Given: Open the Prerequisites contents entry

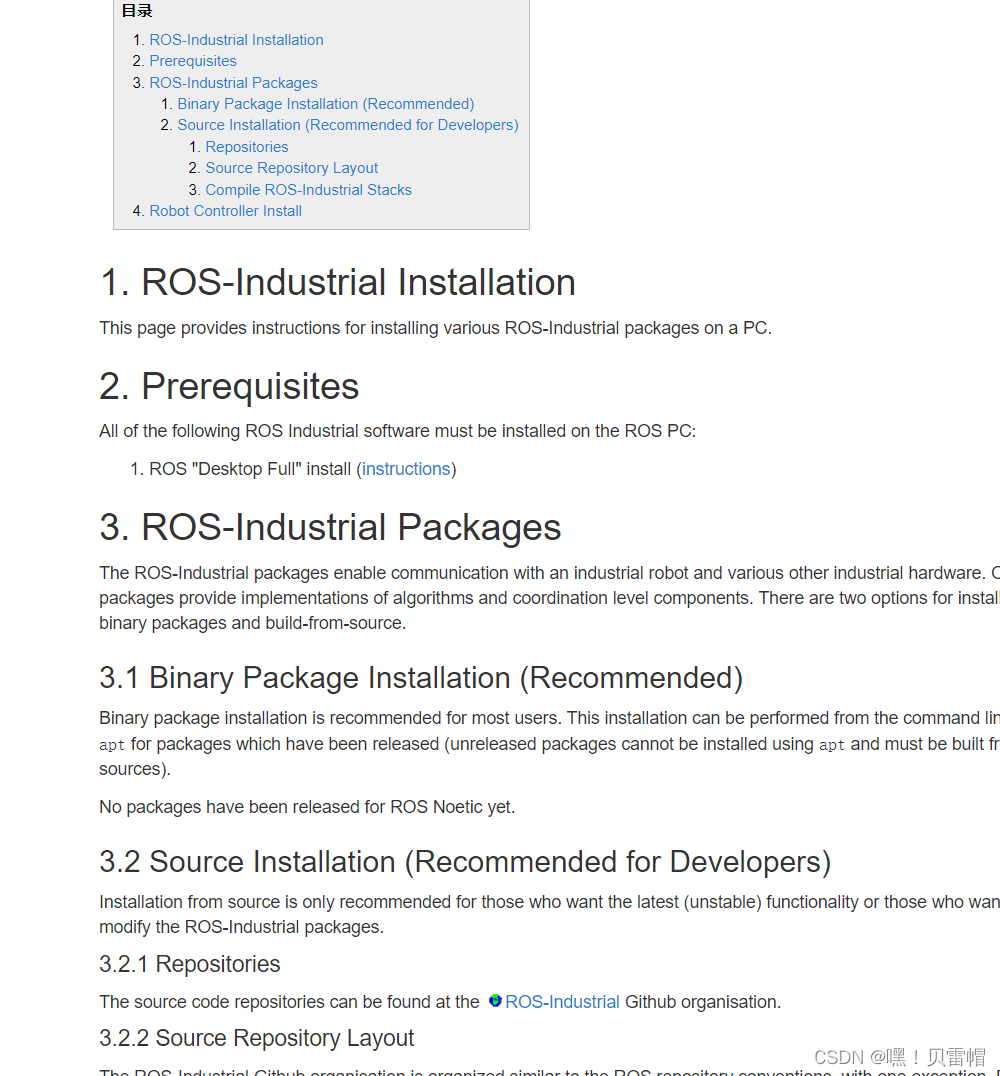Looking at the screenshot, I should point(192,60).
